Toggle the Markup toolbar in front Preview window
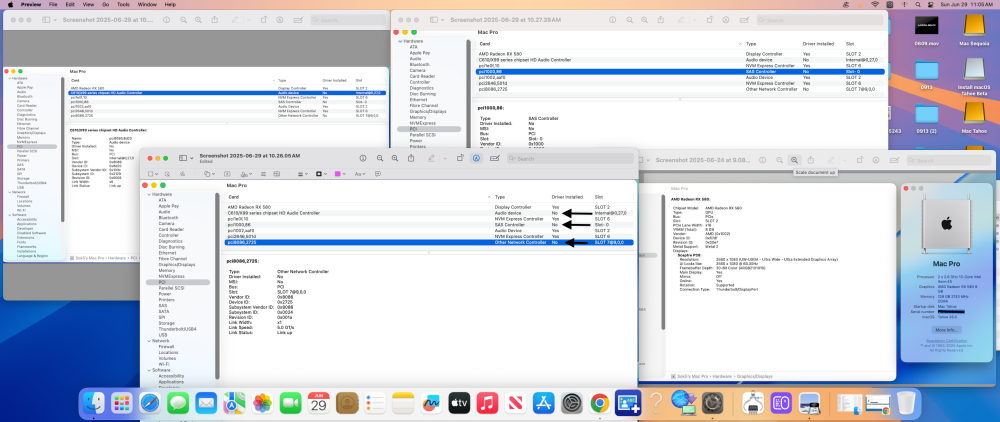The height and width of the screenshot is (422, 1000). (476, 158)
